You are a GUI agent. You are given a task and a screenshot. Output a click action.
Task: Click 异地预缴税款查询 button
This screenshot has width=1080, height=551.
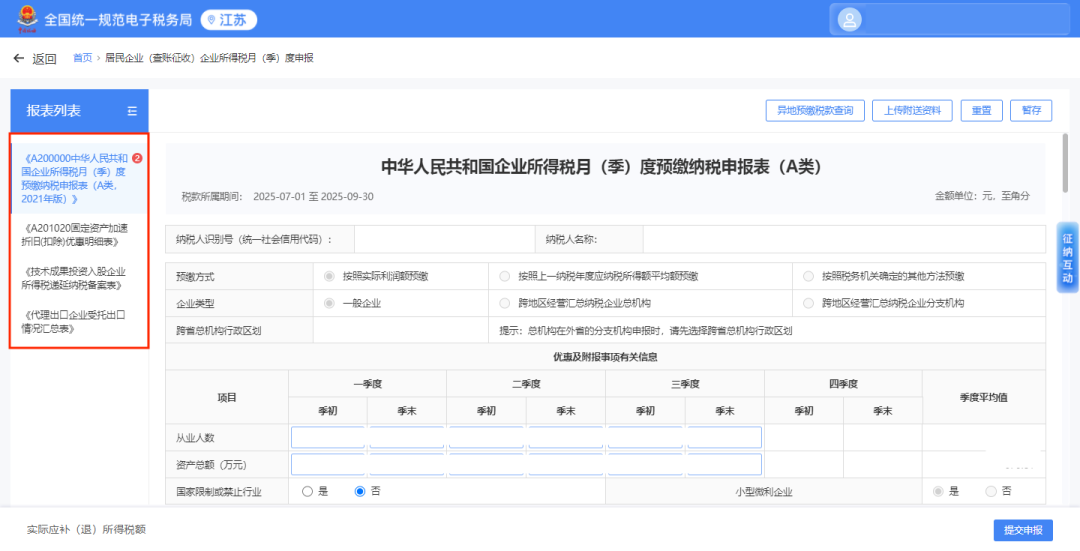tap(814, 111)
